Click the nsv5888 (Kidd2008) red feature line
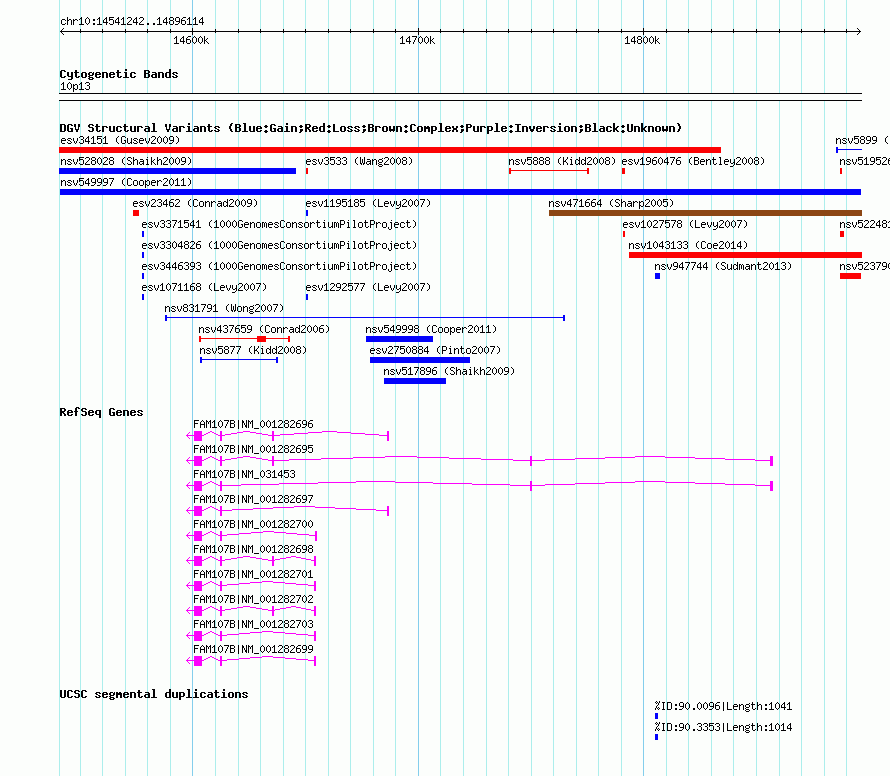Viewport: 890px width, 776px height. pos(549,171)
